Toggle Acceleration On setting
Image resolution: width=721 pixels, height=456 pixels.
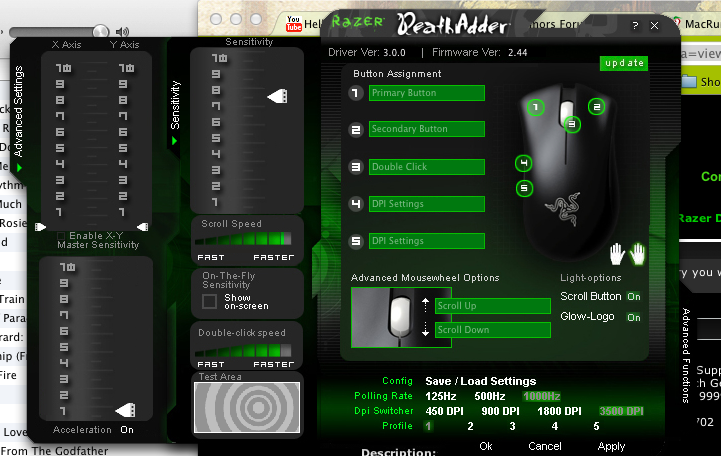pos(127,430)
